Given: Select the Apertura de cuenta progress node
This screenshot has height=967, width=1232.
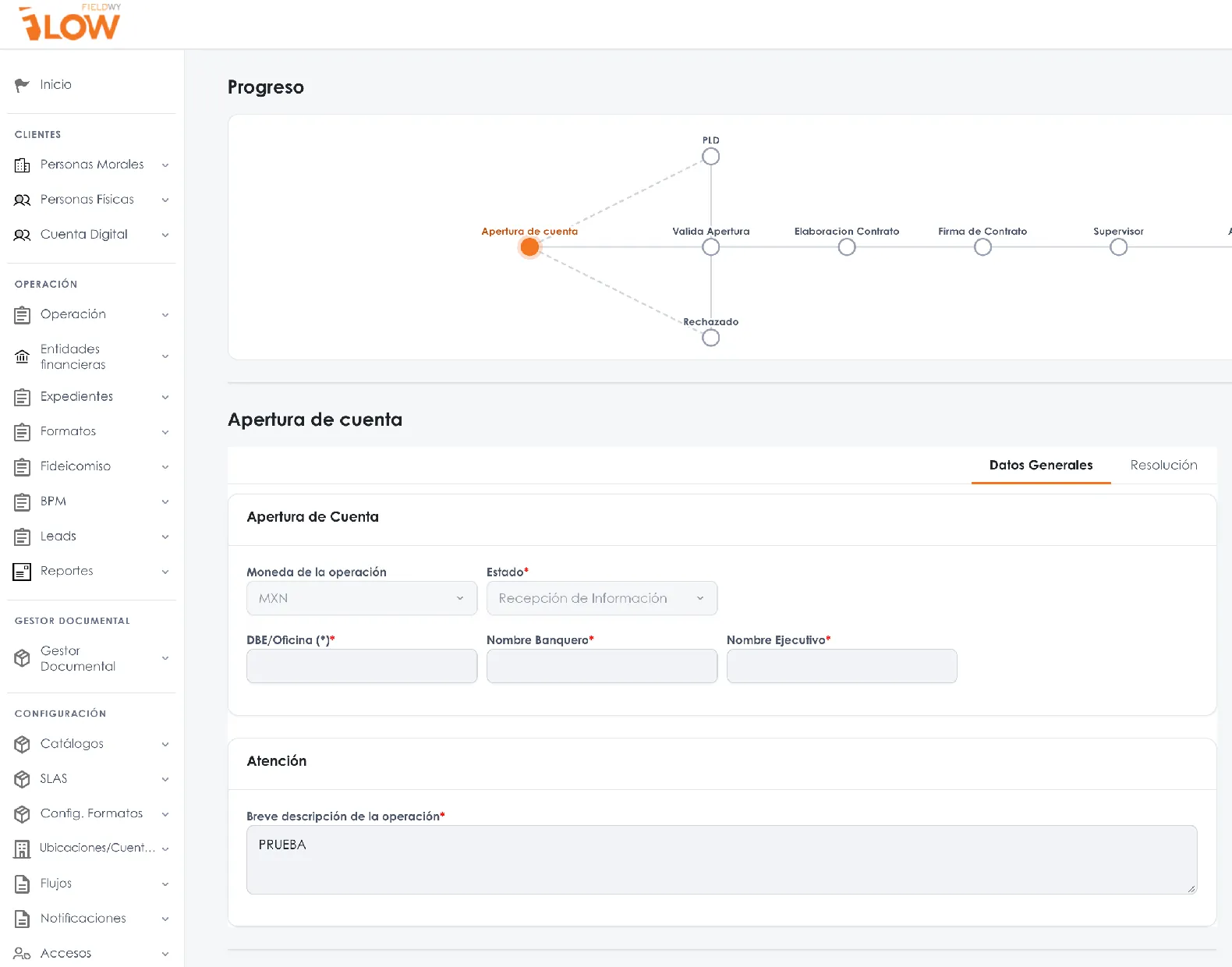Looking at the screenshot, I should [529, 247].
